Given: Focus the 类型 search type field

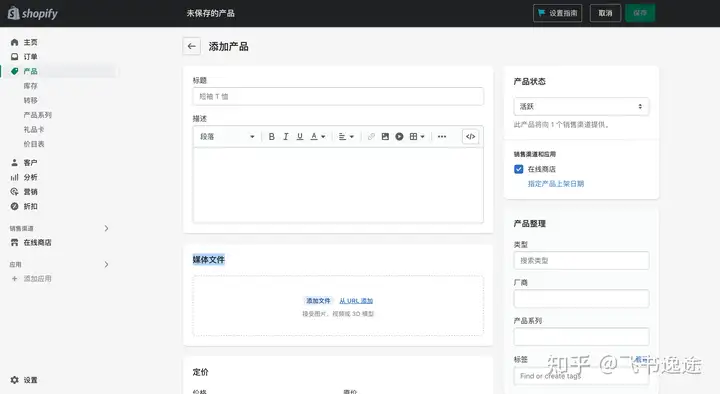Looking at the screenshot, I should 581,260.
